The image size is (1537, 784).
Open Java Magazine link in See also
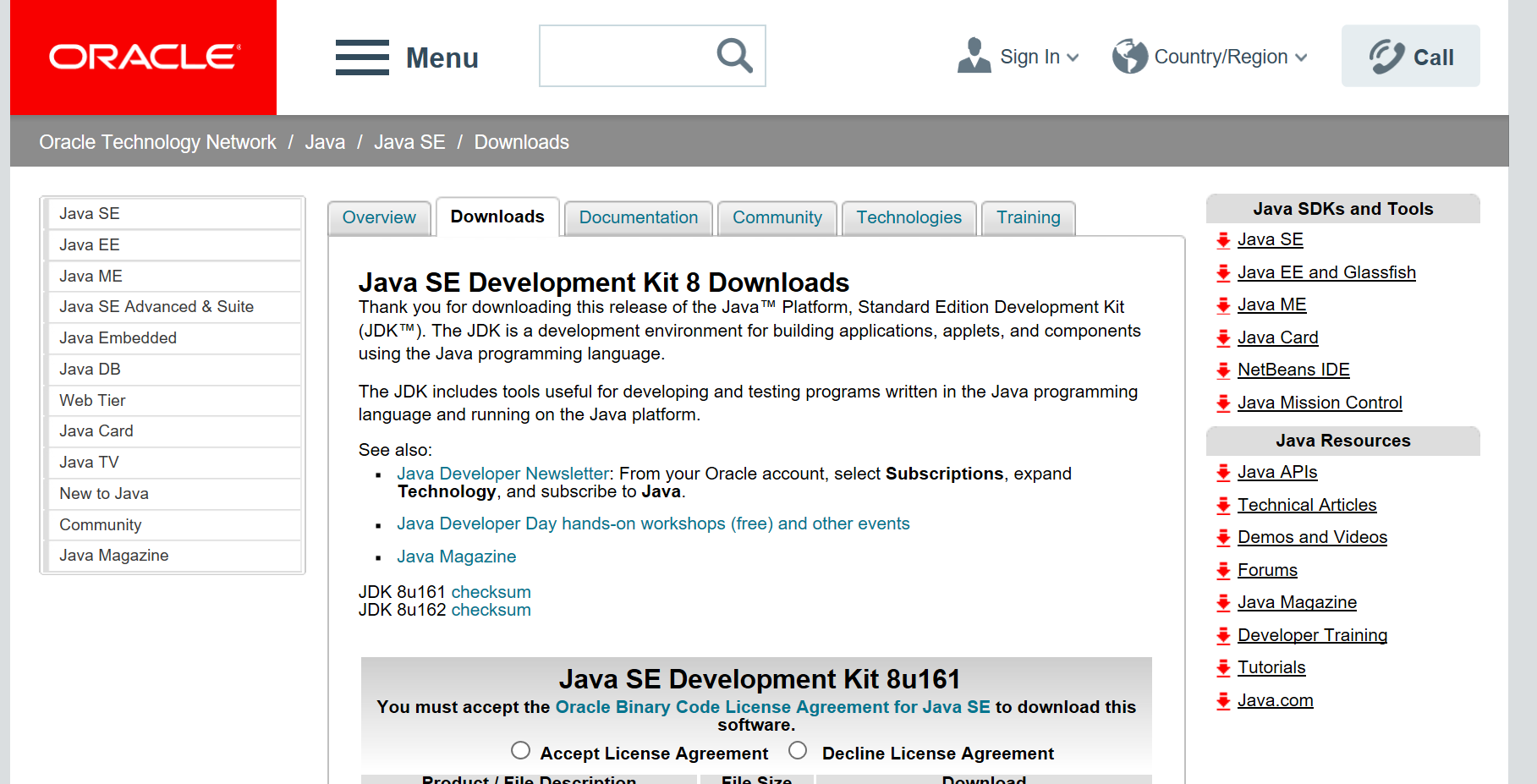(457, 556)
